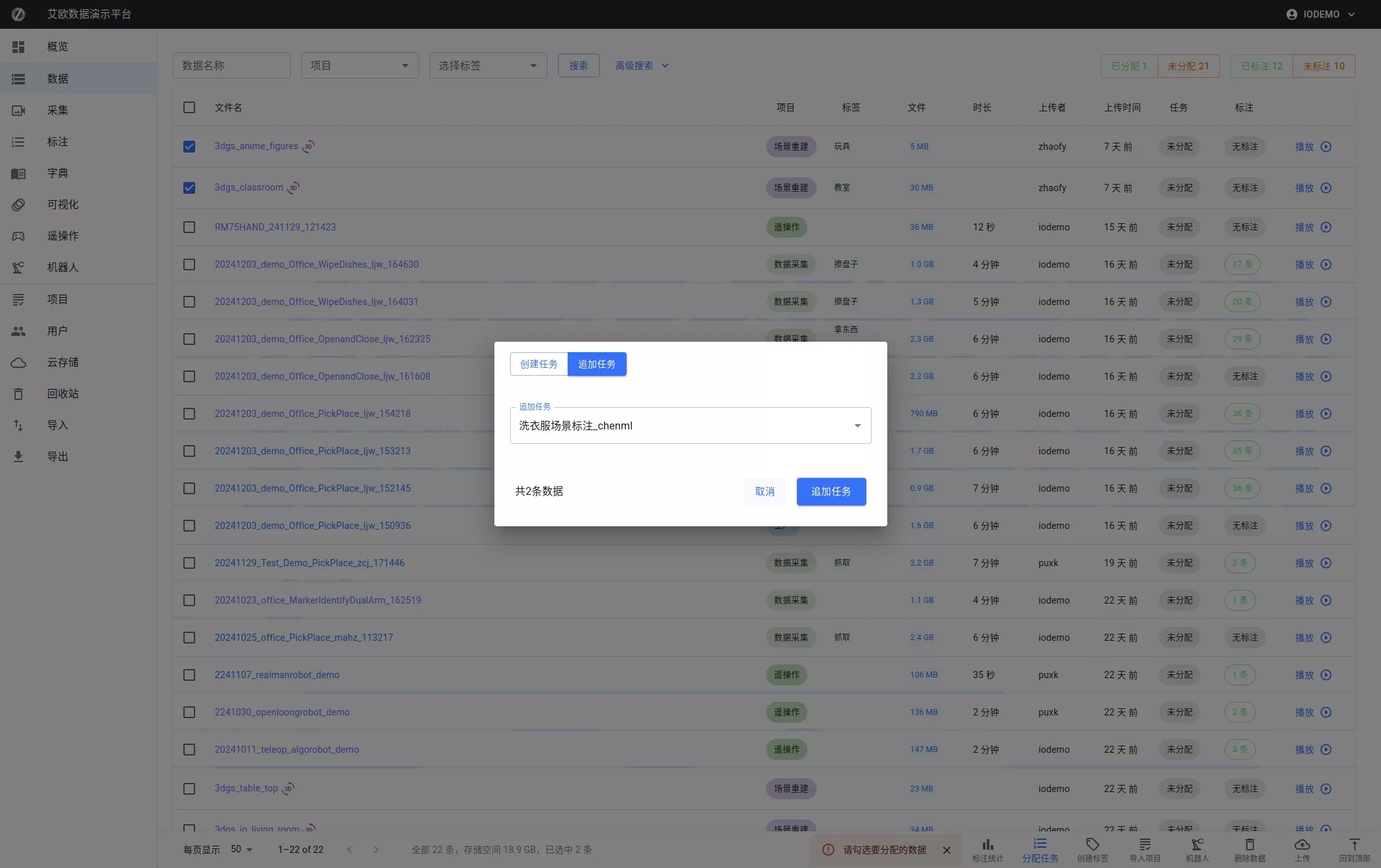The image size is (1381, 868).
Task: Check the RM75HAND_241129_121423 row checkbox
Action: [x=189, y=227]
